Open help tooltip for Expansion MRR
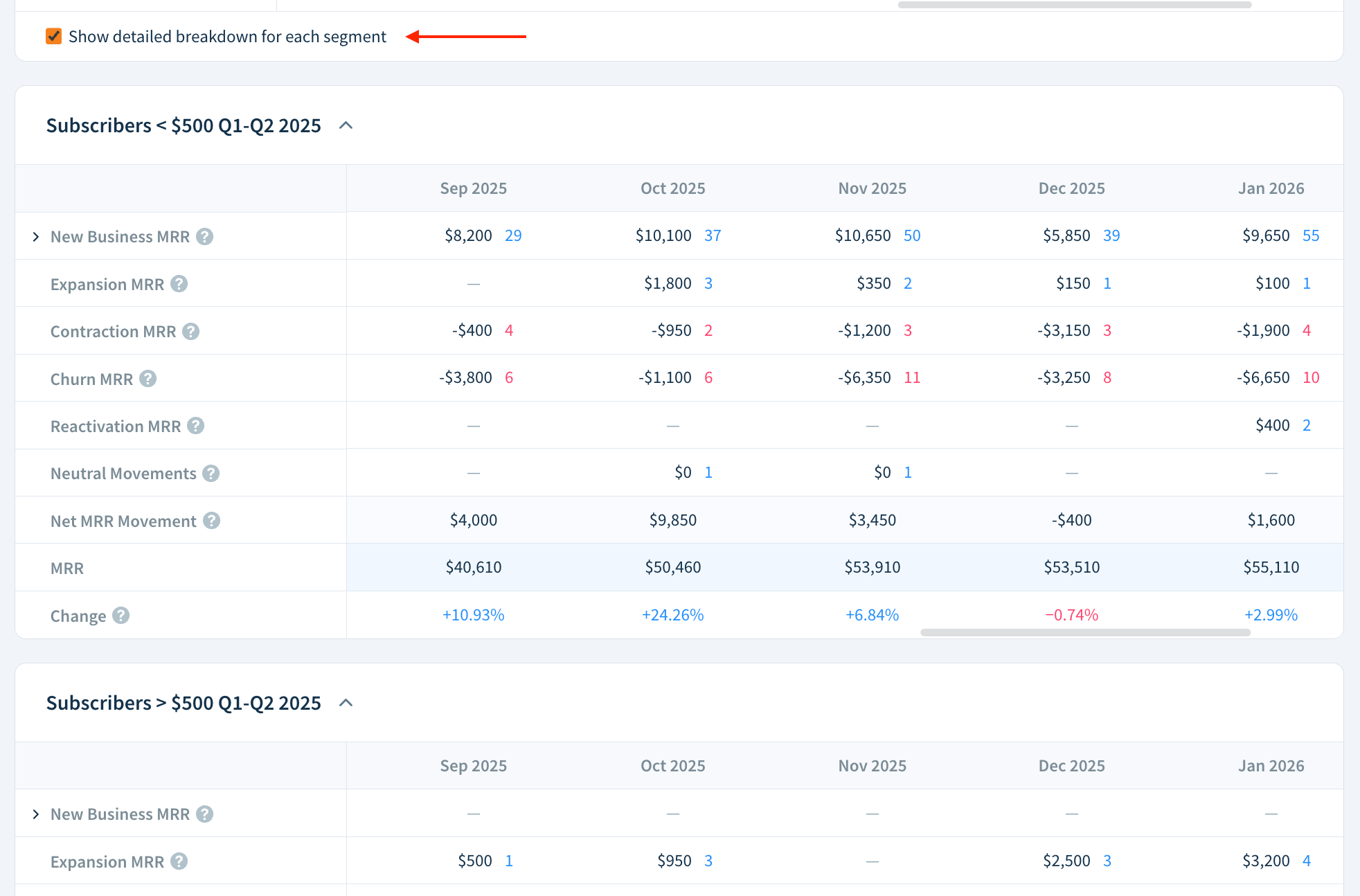This screenshot has height=896, width=1360. click(x=179, y=283)
